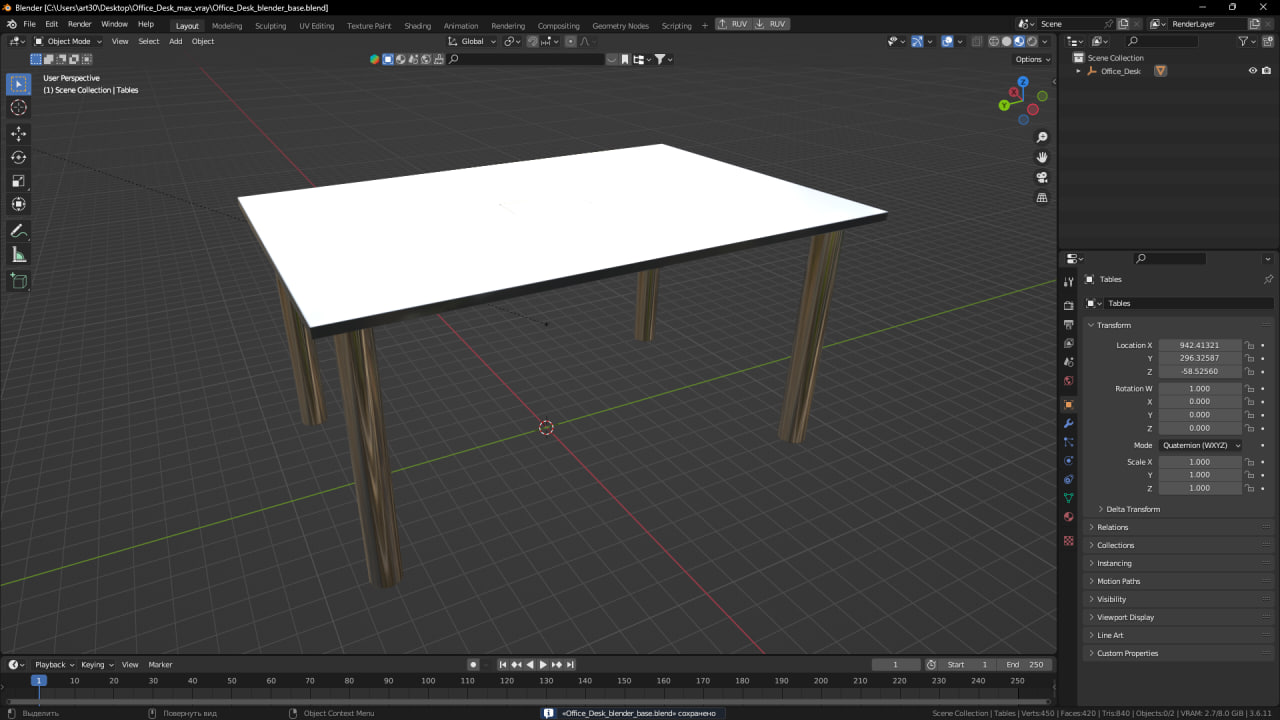1280x720 pixels.
Task: Toggle viewport overlays button
Action: 947,41
